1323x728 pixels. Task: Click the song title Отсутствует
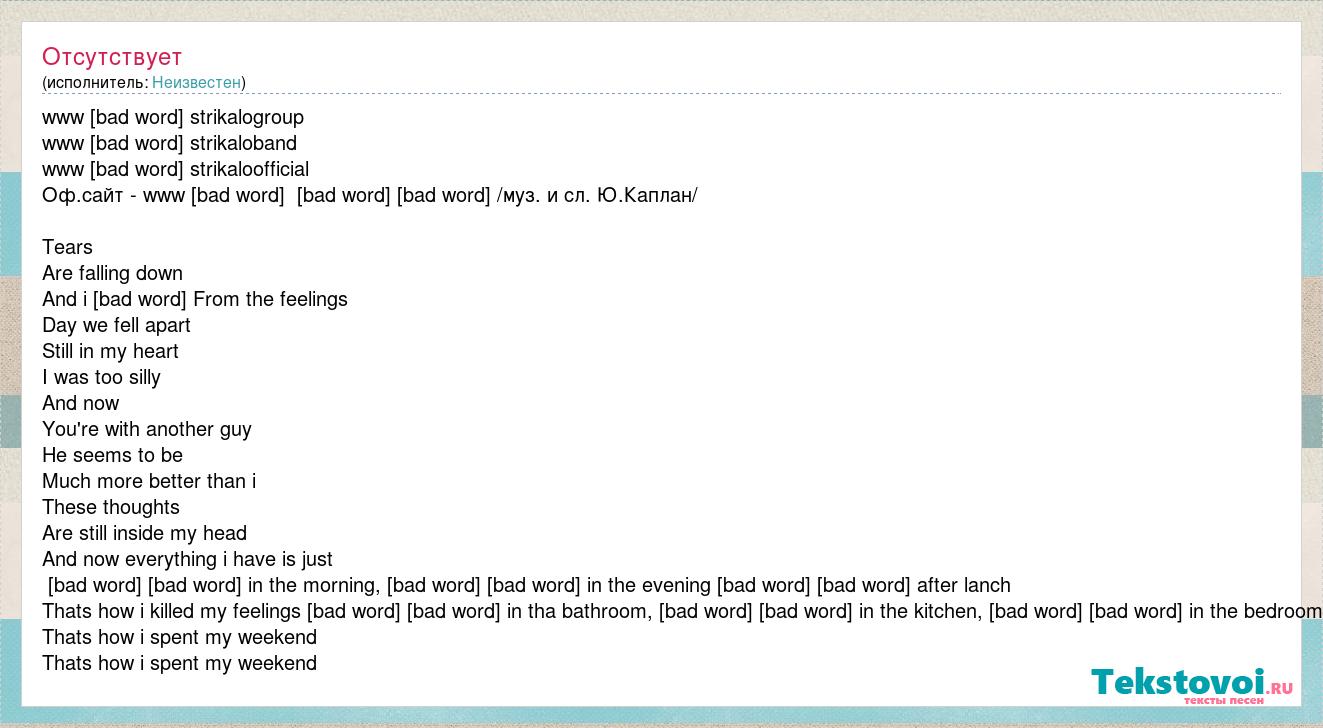pos(112,57)
